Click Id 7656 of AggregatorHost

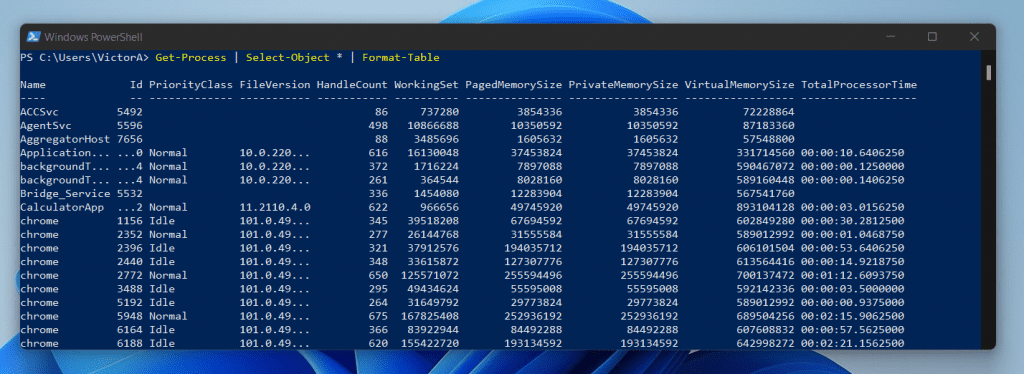tap(129, 139)
